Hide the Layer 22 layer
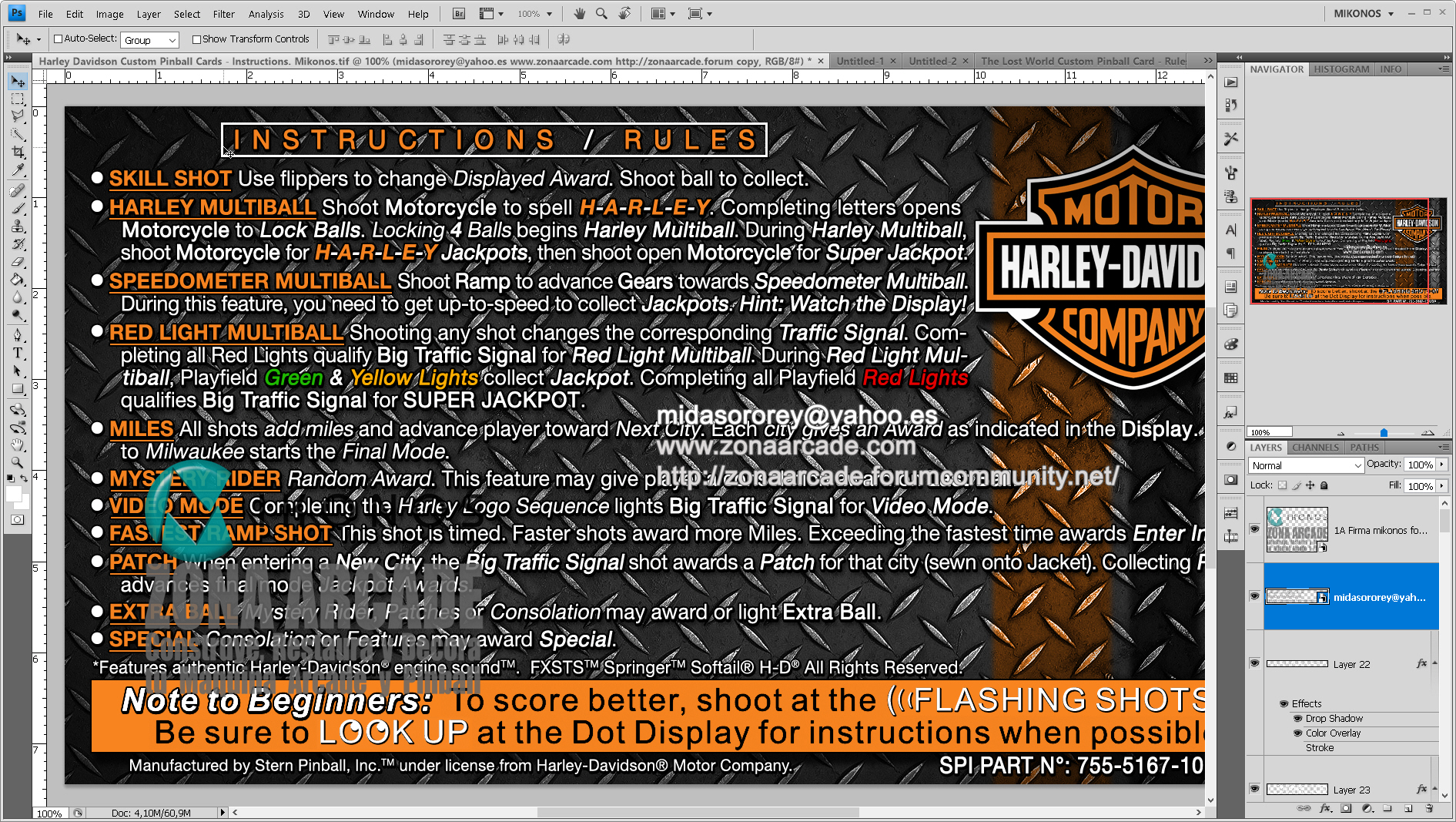 point(1255,663)
